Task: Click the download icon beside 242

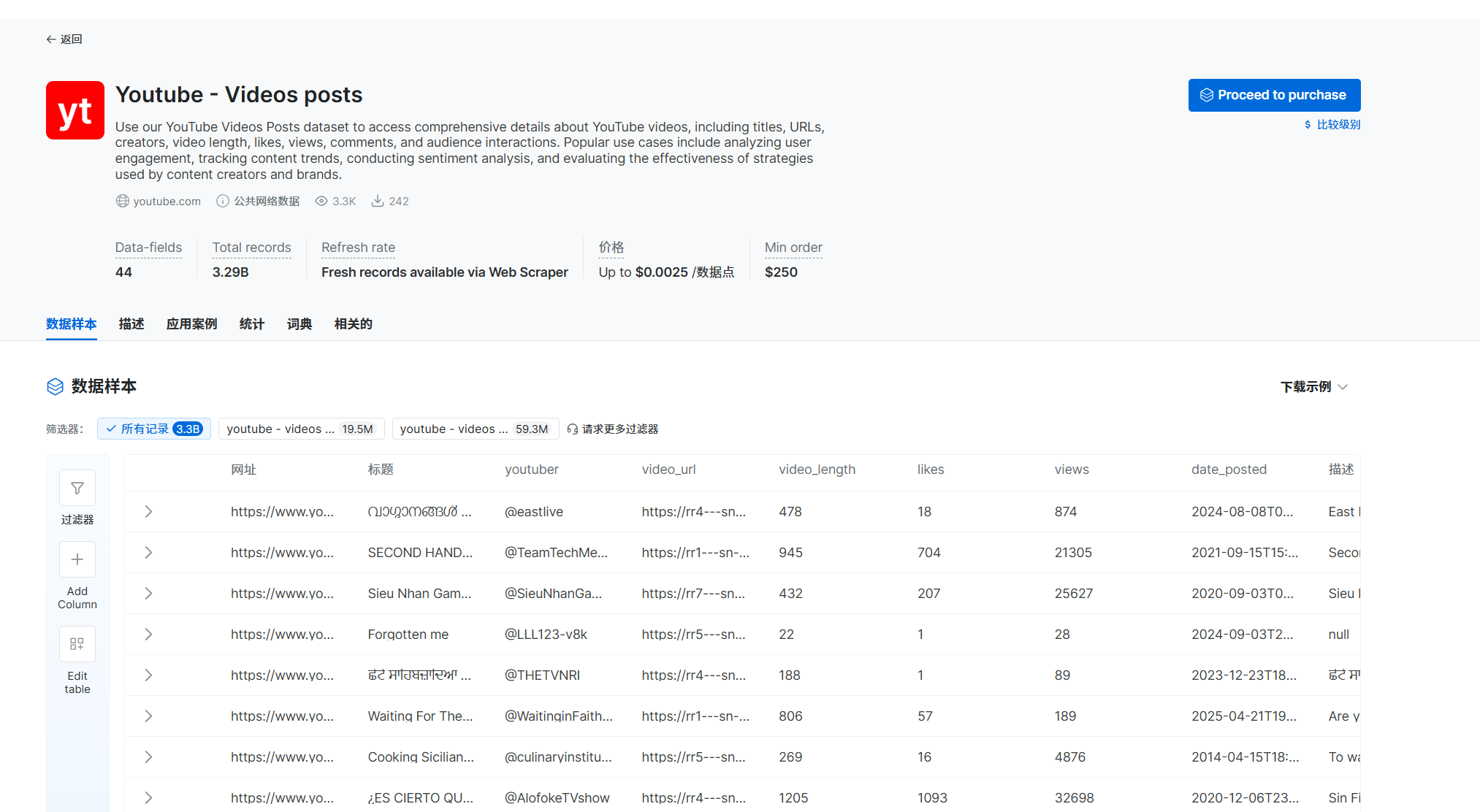Action: (x=378, y=201)
